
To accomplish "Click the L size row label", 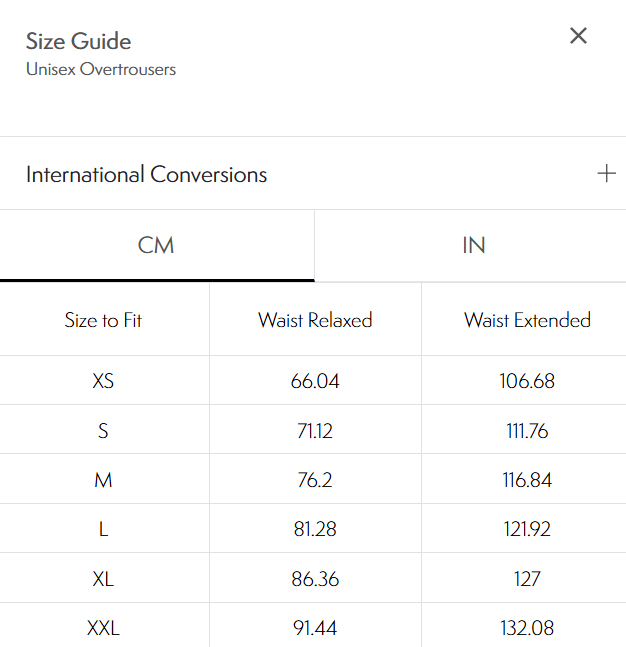I will (x=103, y=529).
